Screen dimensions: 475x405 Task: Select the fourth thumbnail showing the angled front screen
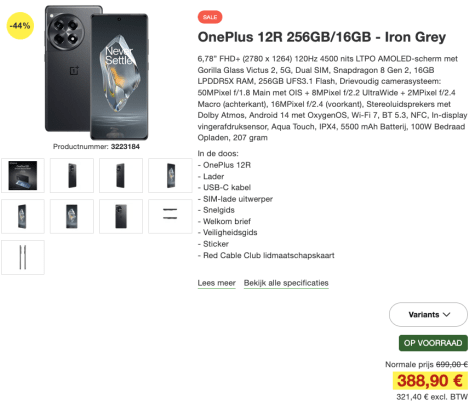click(x=170, y=175)
